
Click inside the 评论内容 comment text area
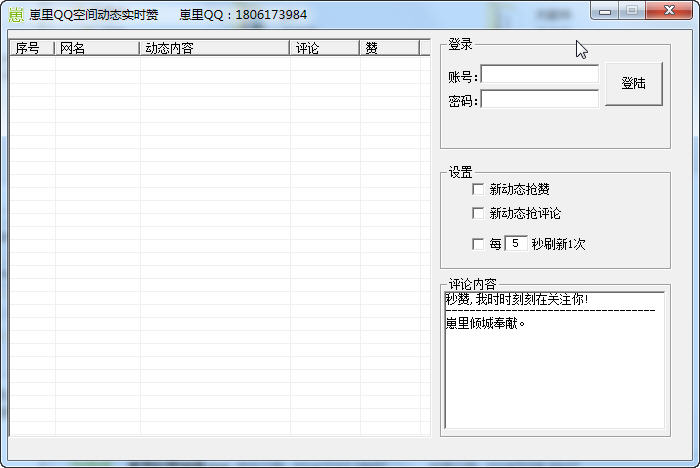tap(554, 360)
